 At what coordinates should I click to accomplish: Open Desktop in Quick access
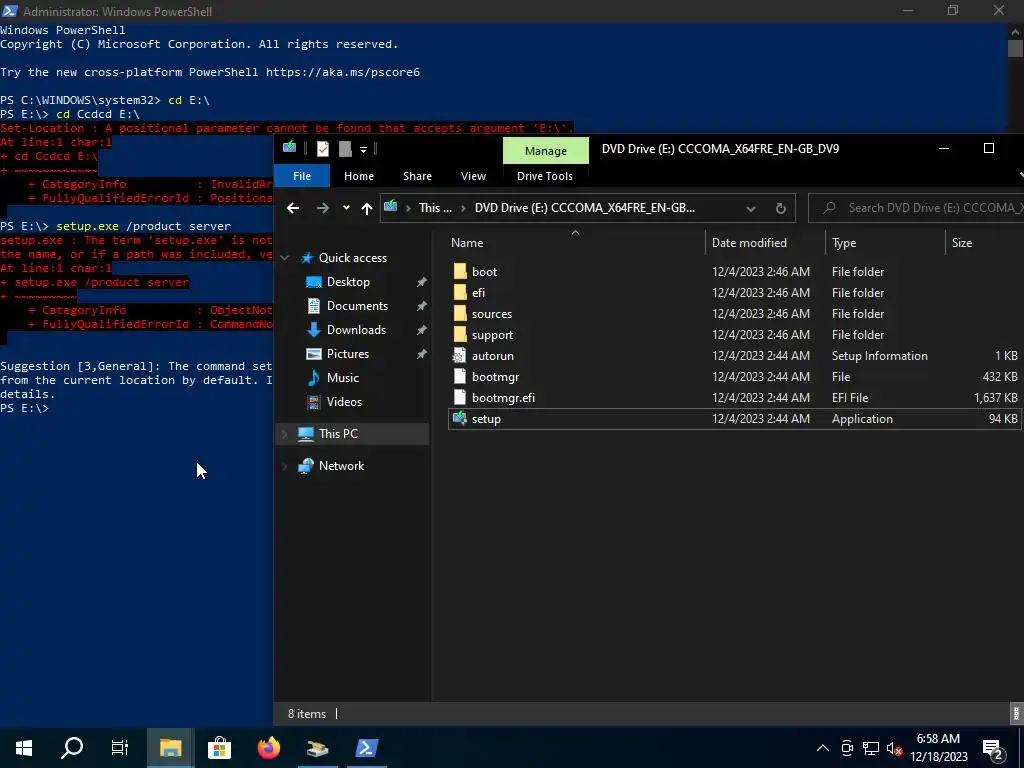347,281
